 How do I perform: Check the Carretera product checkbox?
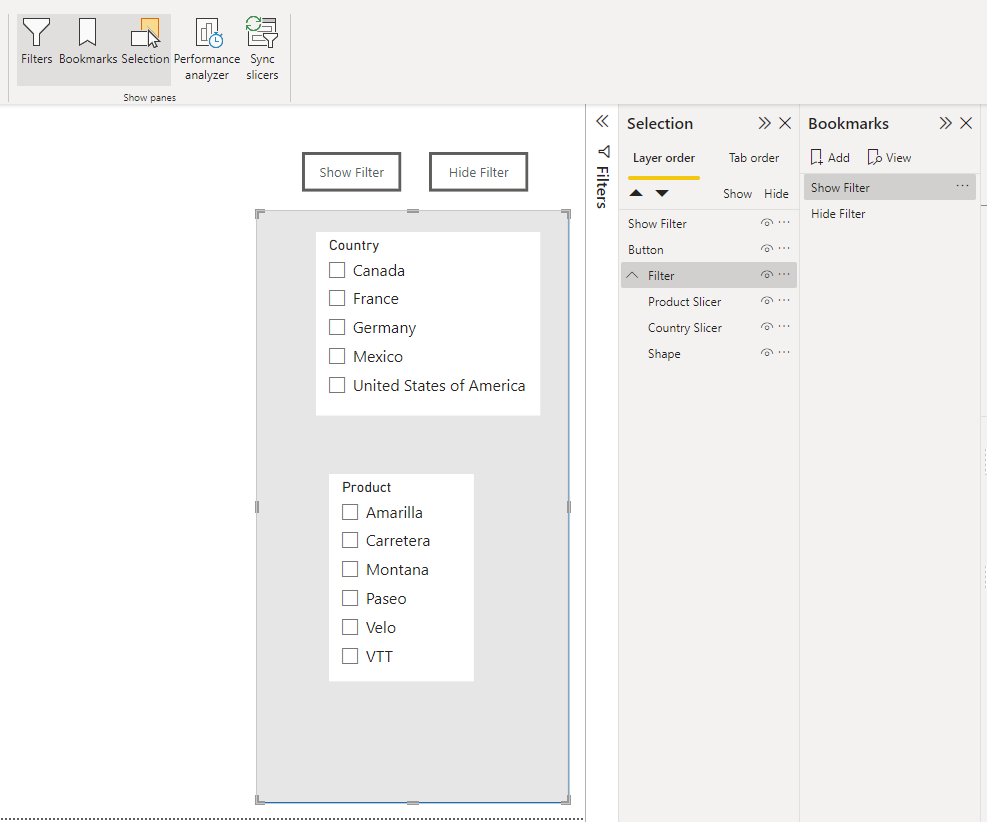tap(350, 540)
